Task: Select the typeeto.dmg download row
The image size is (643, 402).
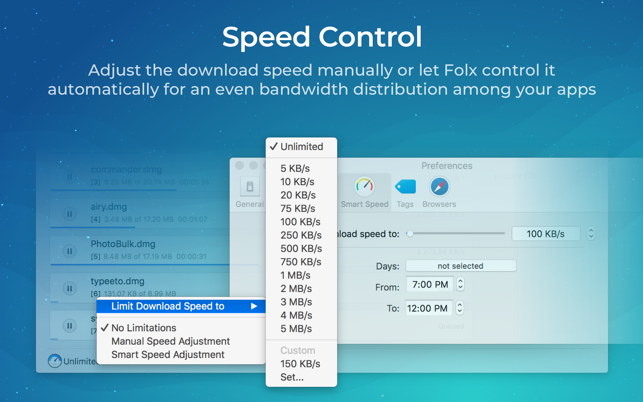Action: (x=139, y=287)
